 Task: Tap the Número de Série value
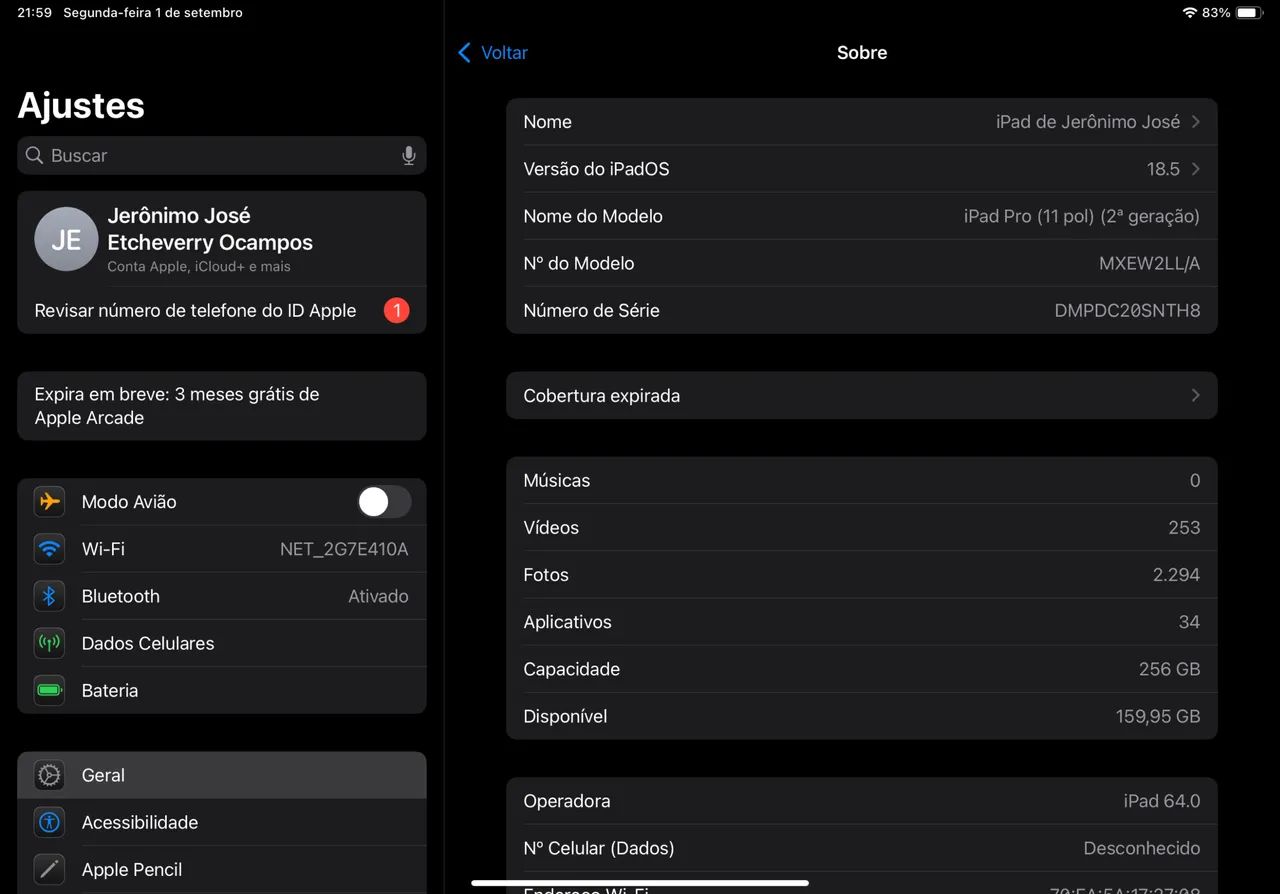click(x=1126, y=311)
